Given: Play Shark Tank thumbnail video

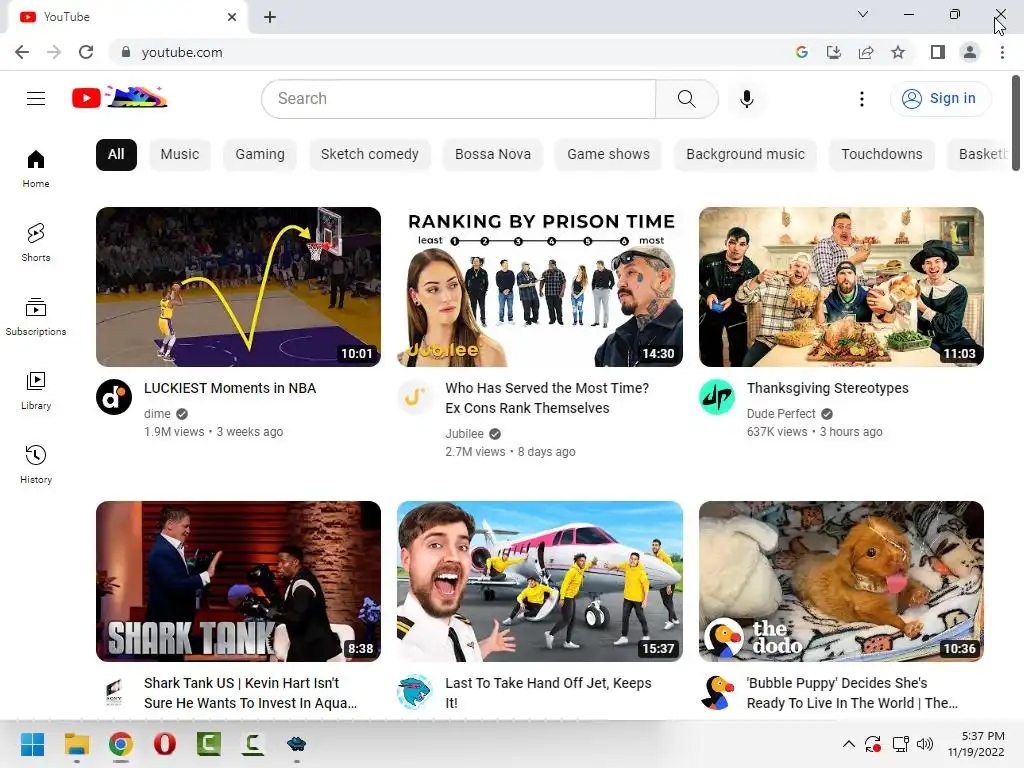Looking at the screenshot, I should click(x=238, y=581).
